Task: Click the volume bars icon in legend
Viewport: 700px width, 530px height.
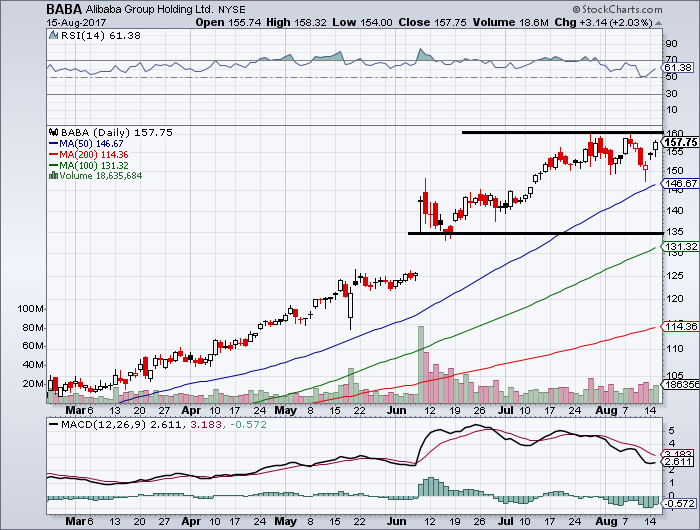Action: [x=53, y=175]
